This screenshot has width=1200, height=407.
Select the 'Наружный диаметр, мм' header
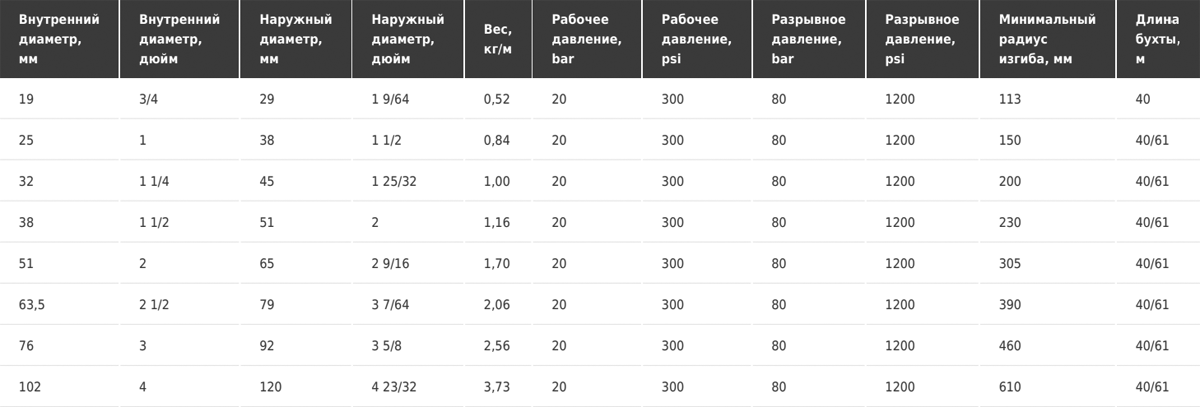[295, 39]
